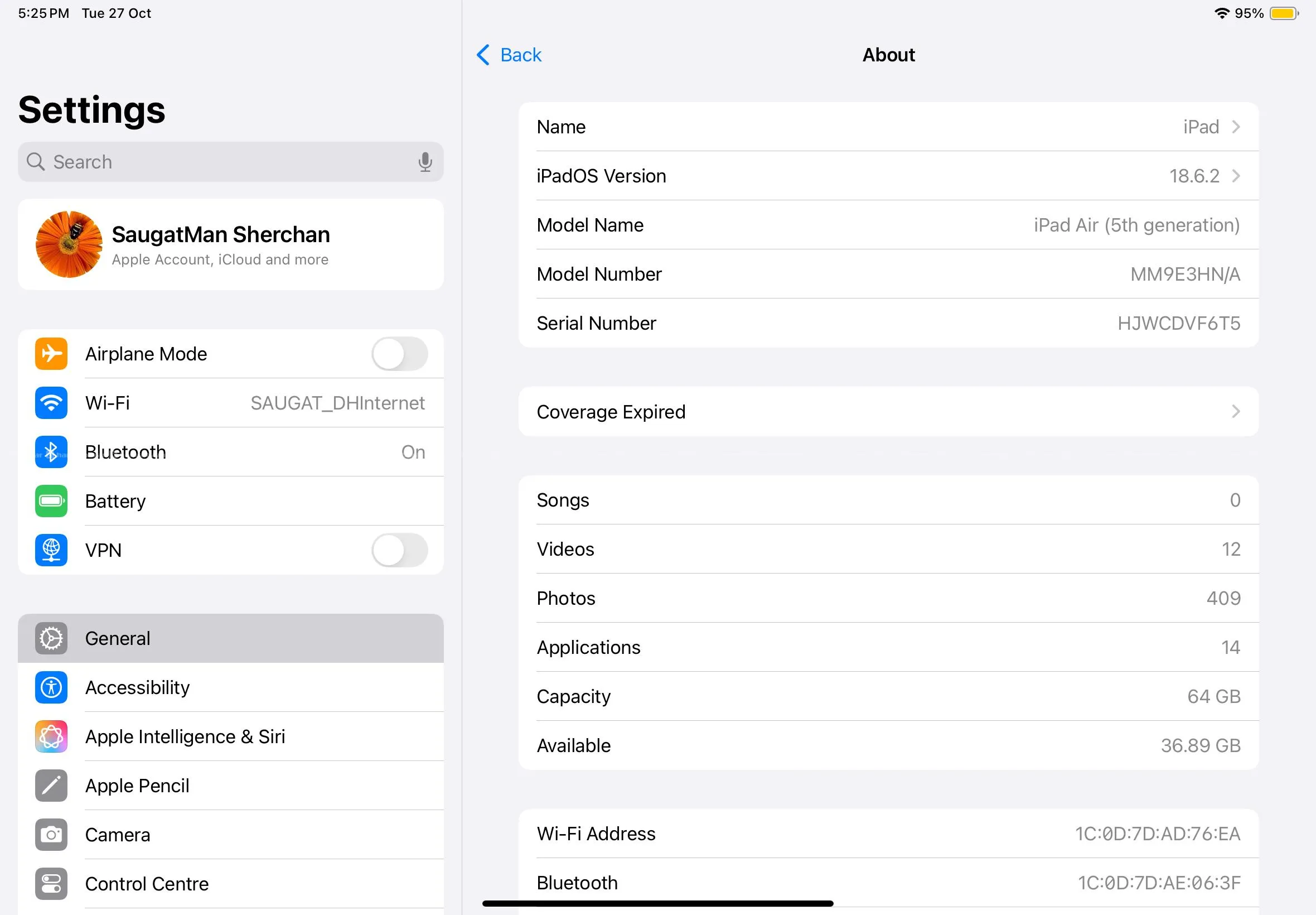Select the Apple Pencil settings item
This screenshot has width=1316, height=915.
tap(231, 786)
